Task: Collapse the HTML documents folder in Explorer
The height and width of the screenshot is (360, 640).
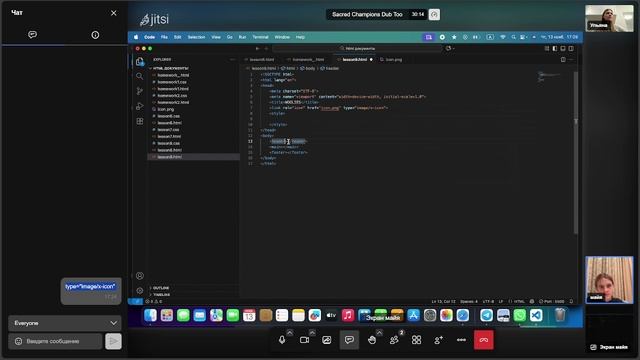Action: (x=170, y=68)
